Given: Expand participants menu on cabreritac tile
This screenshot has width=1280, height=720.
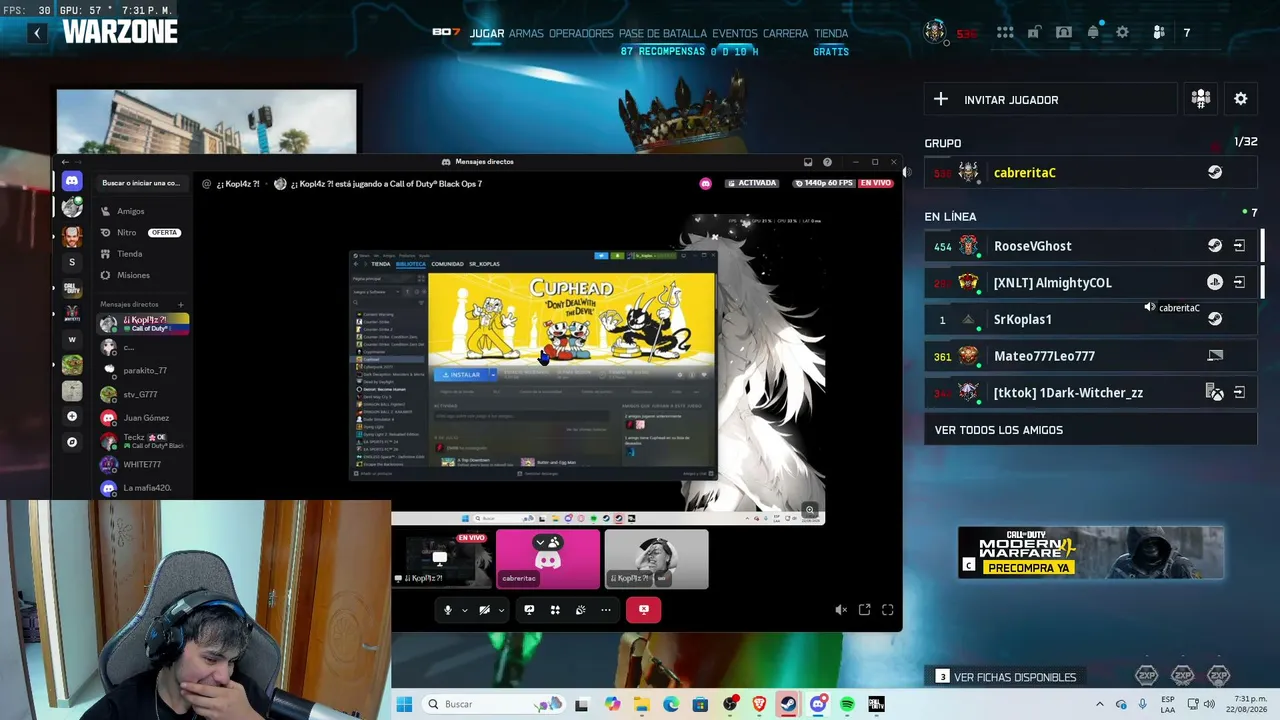Looking at the screenshot, I should (541, 542).
